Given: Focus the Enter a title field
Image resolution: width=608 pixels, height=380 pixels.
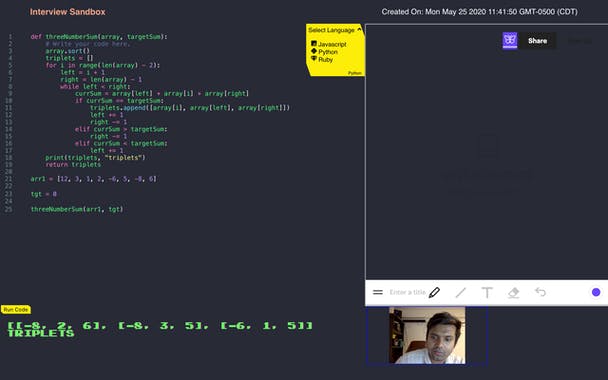Looking at the screenshot, I should coord(408,292).
